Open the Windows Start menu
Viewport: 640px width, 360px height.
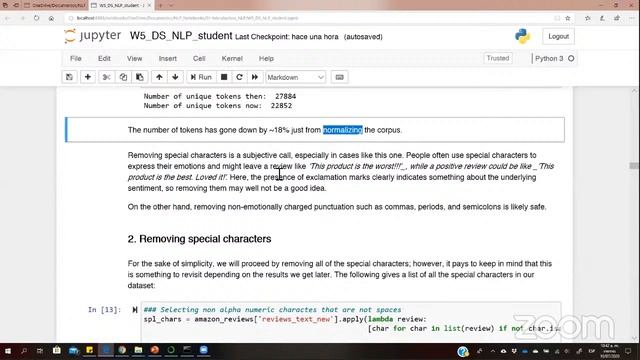pos(8,351)
